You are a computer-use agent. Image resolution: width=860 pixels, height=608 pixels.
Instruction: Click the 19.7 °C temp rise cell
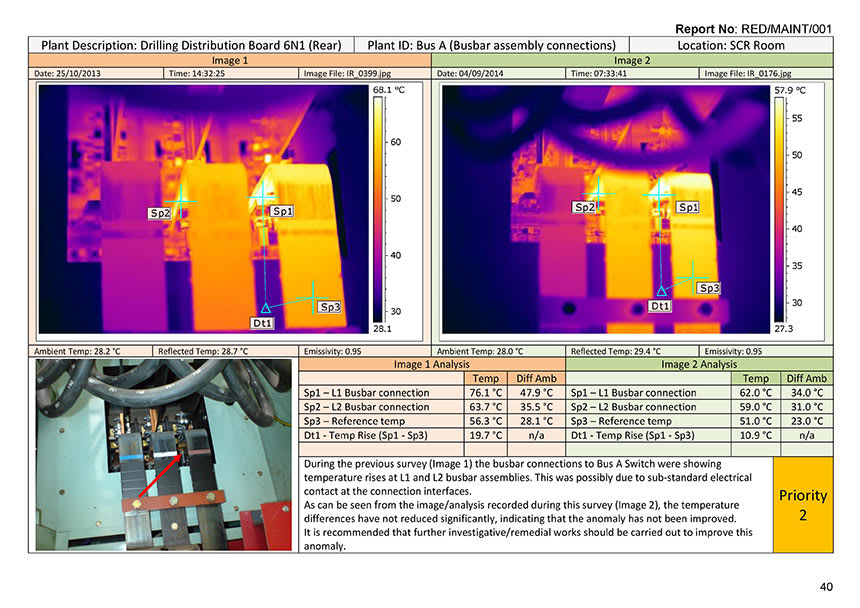[486, 435]
